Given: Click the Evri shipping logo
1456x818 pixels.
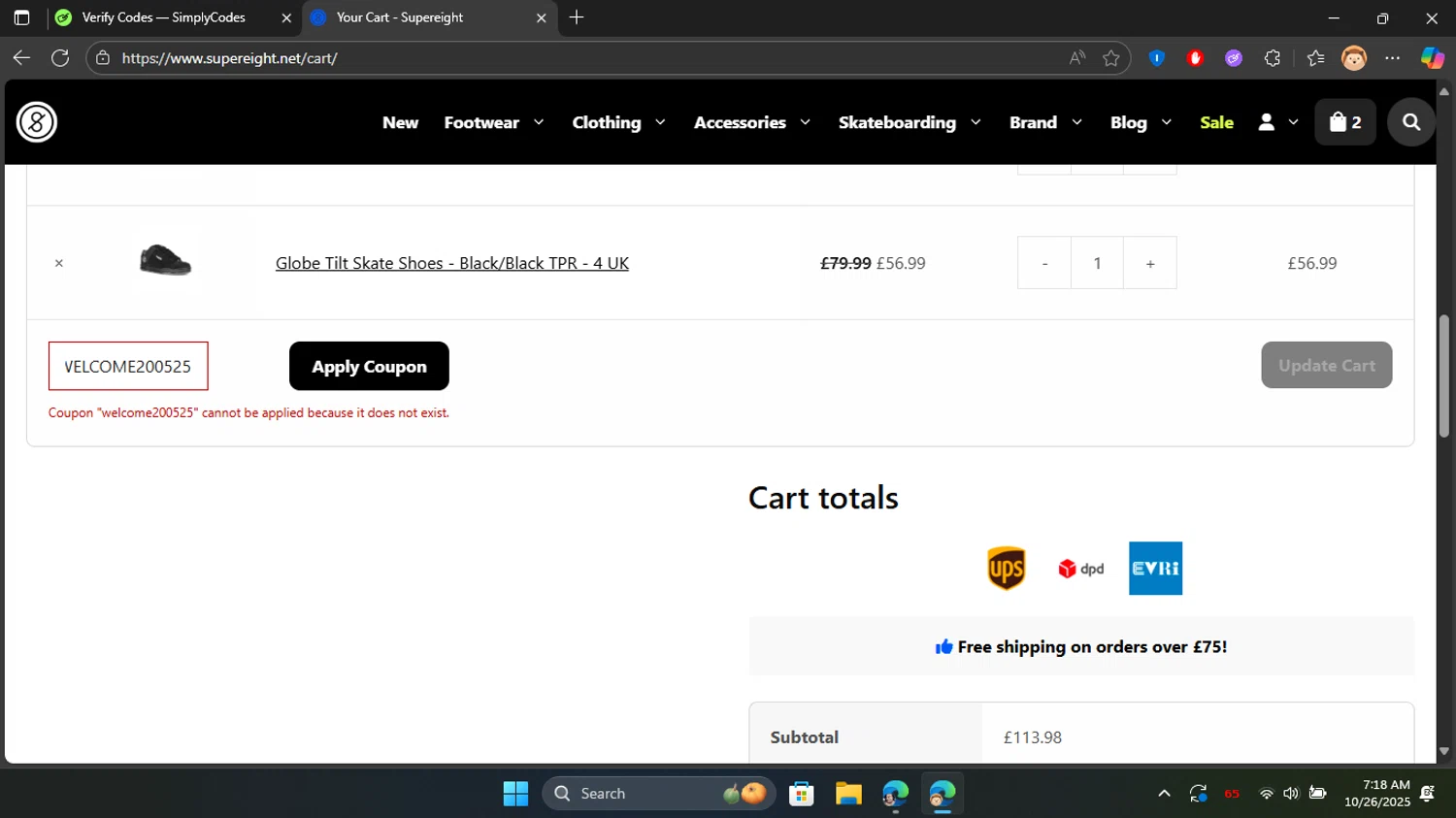Looking at the screenshot, I should click(1155, 569).
